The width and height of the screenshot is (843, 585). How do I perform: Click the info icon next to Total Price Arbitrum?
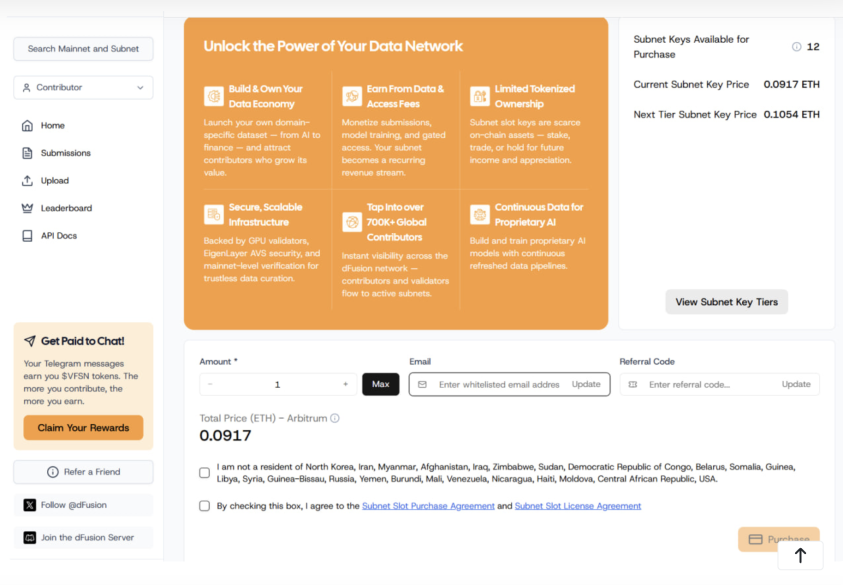[x=335, y=418]
